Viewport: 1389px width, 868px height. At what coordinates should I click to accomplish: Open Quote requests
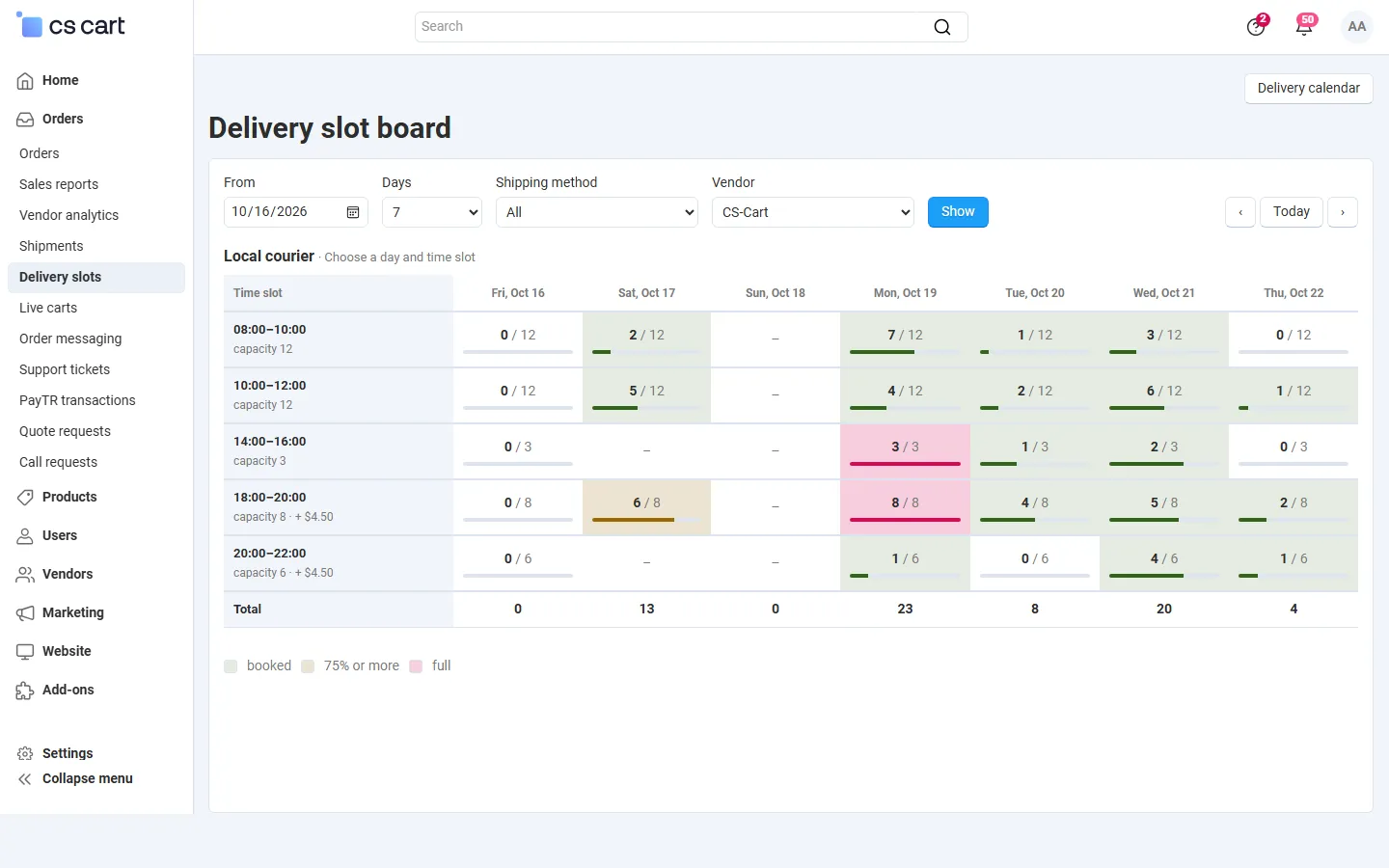(x=65, y=431)
